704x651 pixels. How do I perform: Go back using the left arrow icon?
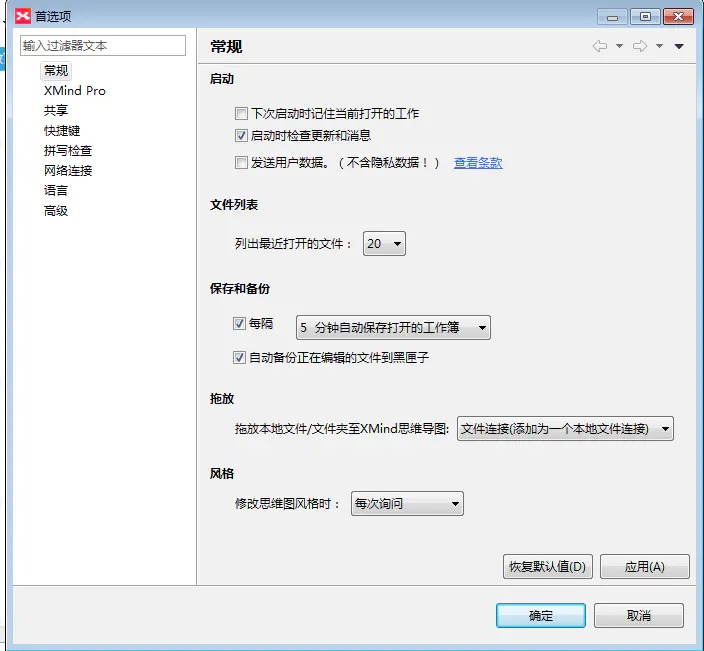[x=600, y=46]
